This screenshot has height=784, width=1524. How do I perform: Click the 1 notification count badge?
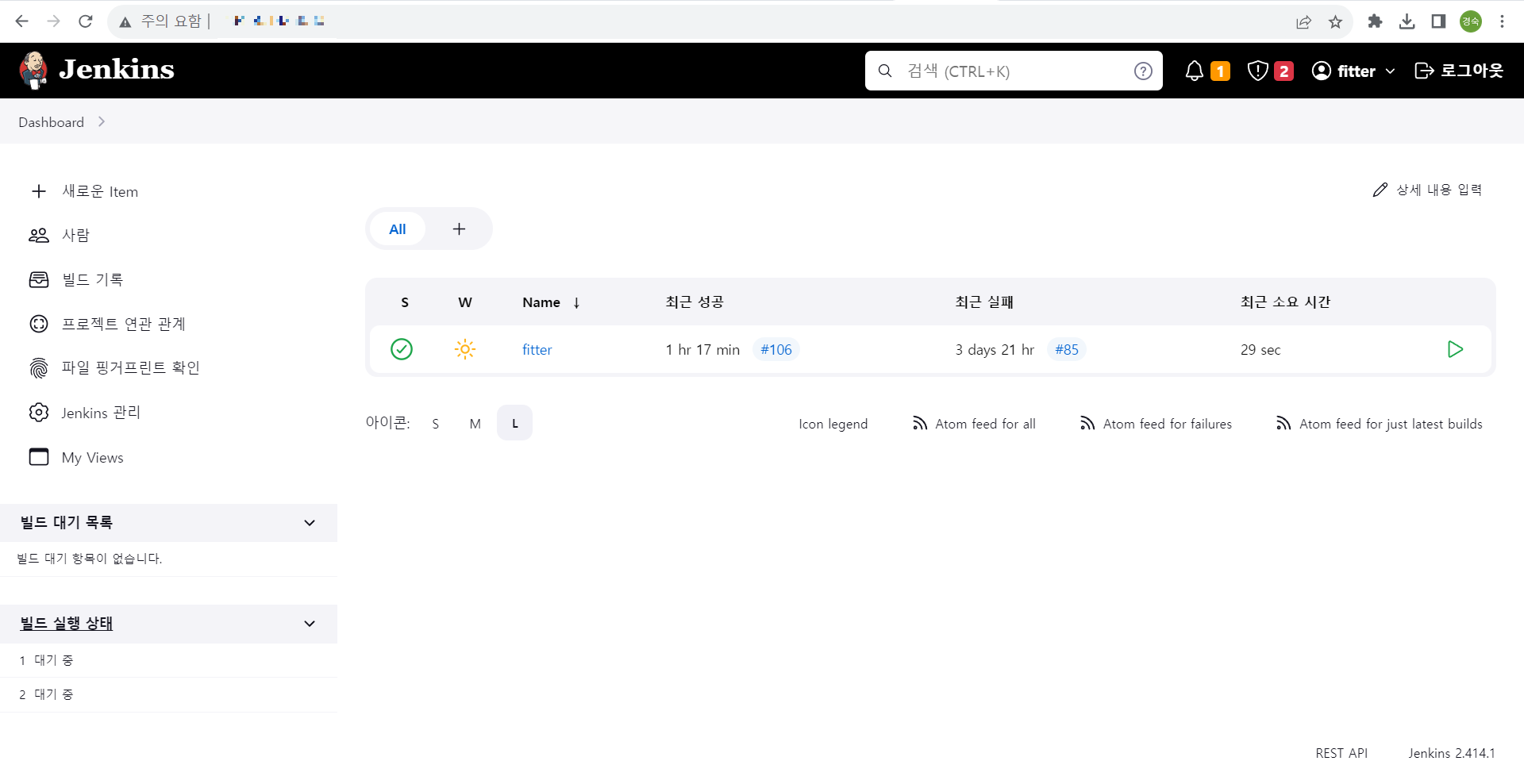pyautogui.click(x=1220, y=71)
